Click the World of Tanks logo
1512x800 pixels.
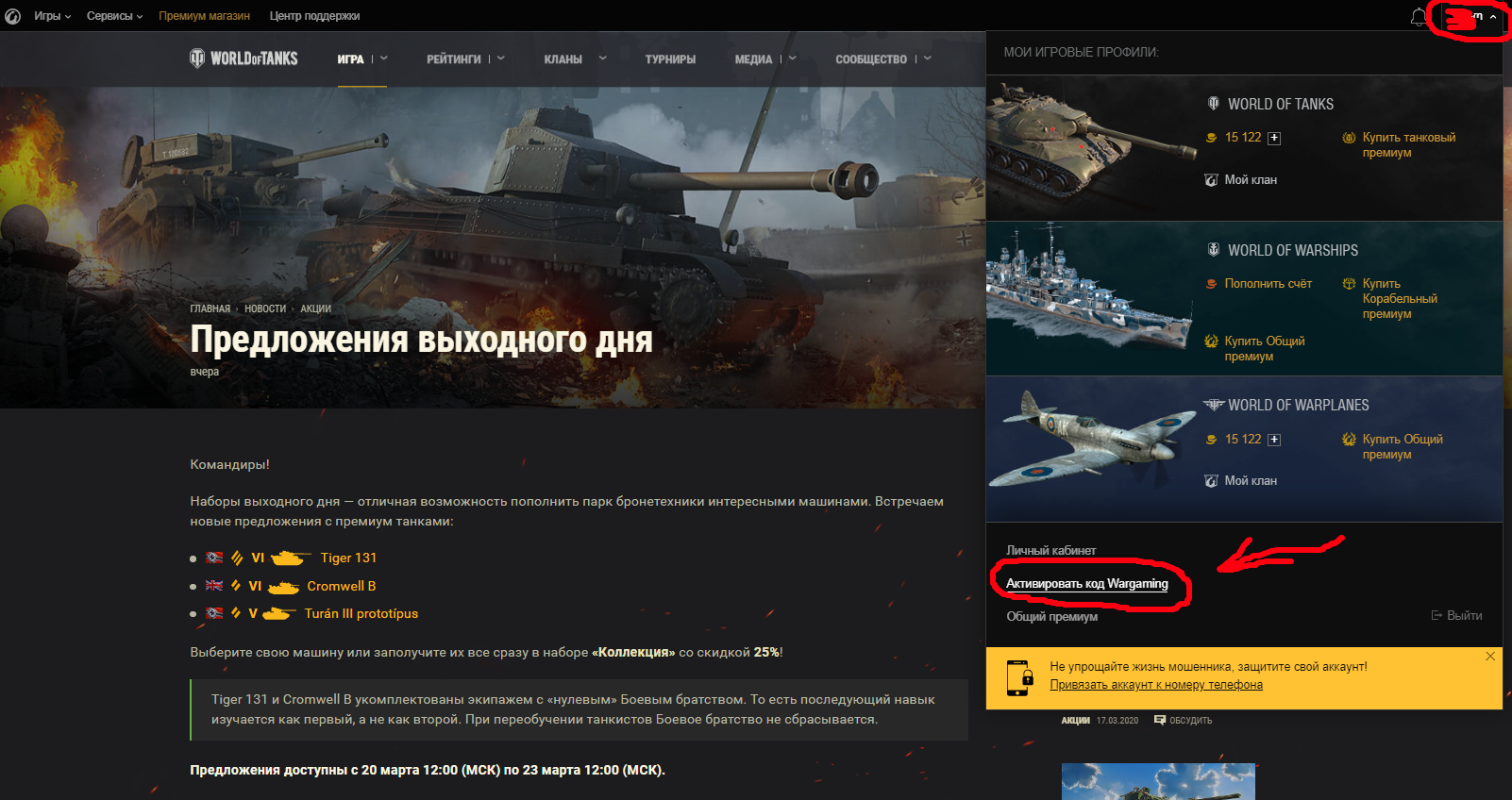coord(244,58)
